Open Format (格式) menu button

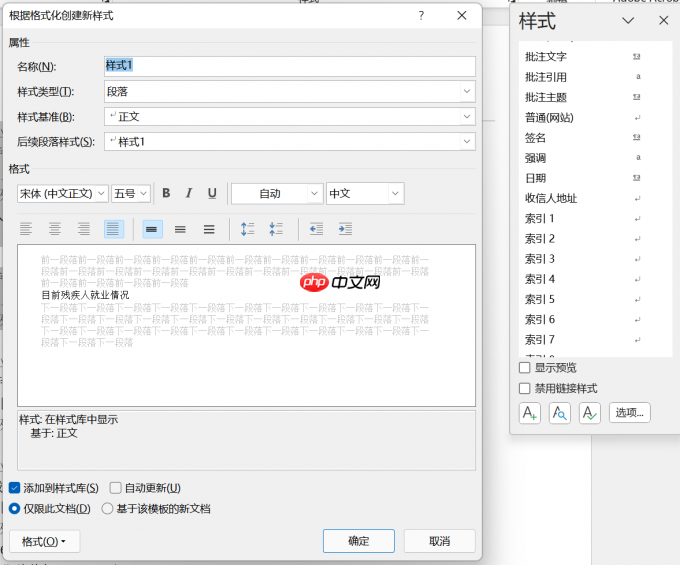[44, 541]
